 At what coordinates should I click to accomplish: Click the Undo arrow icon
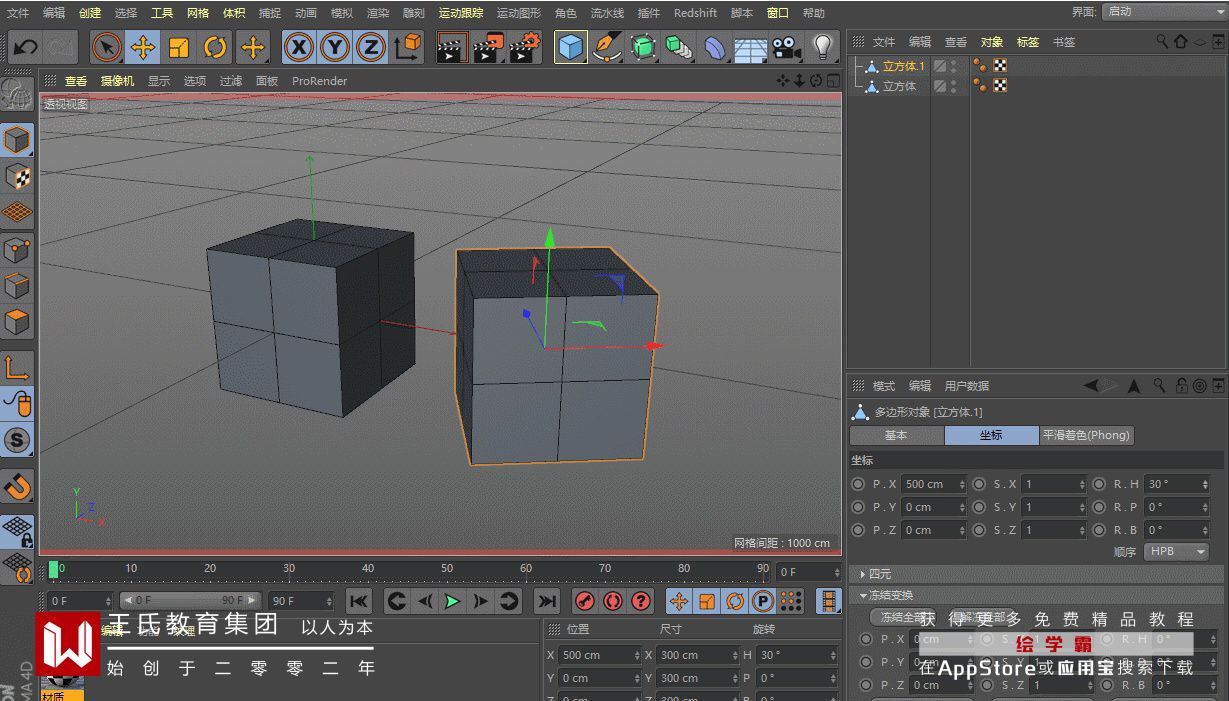[x=25, y=47]
